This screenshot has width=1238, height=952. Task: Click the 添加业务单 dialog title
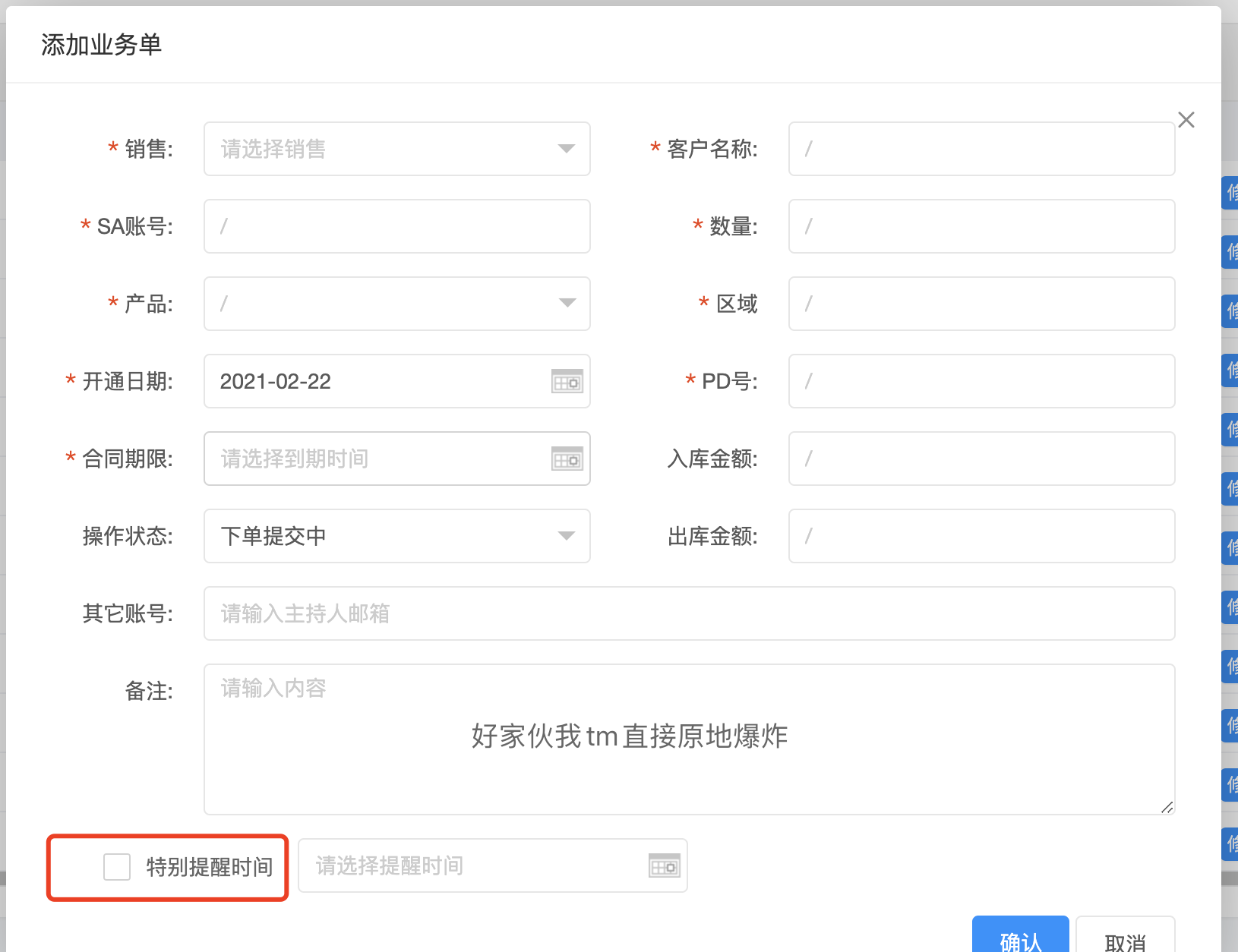point(101,45)
